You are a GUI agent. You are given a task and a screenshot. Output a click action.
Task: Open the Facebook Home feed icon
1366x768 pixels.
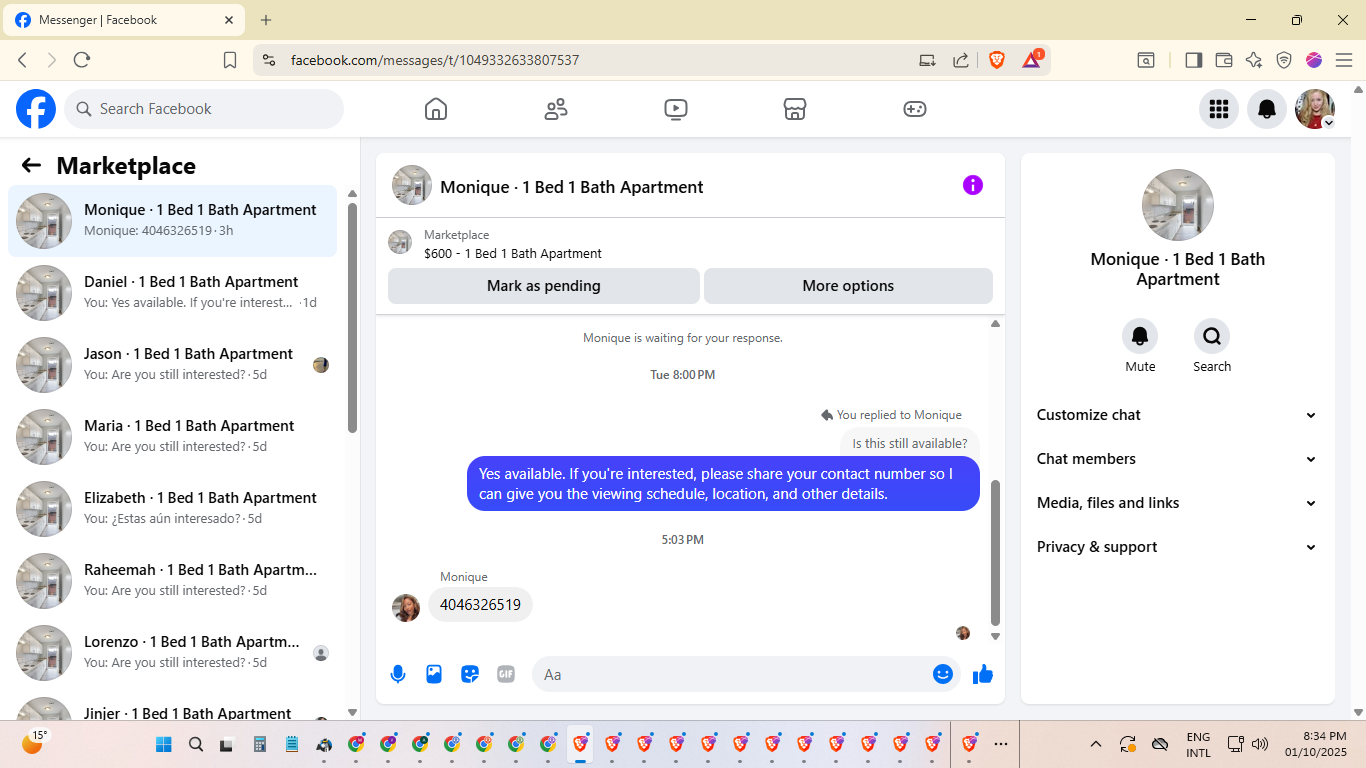click(436, 109)
